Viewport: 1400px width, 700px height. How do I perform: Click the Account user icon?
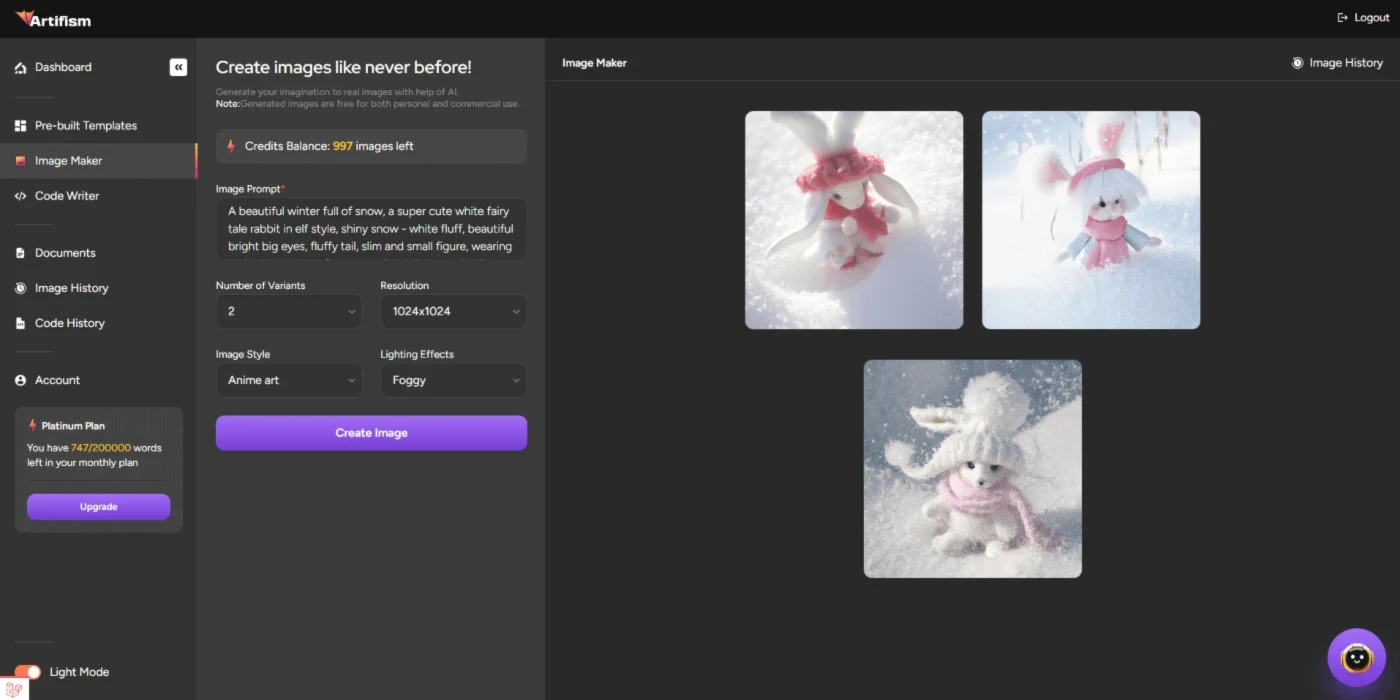20,380
